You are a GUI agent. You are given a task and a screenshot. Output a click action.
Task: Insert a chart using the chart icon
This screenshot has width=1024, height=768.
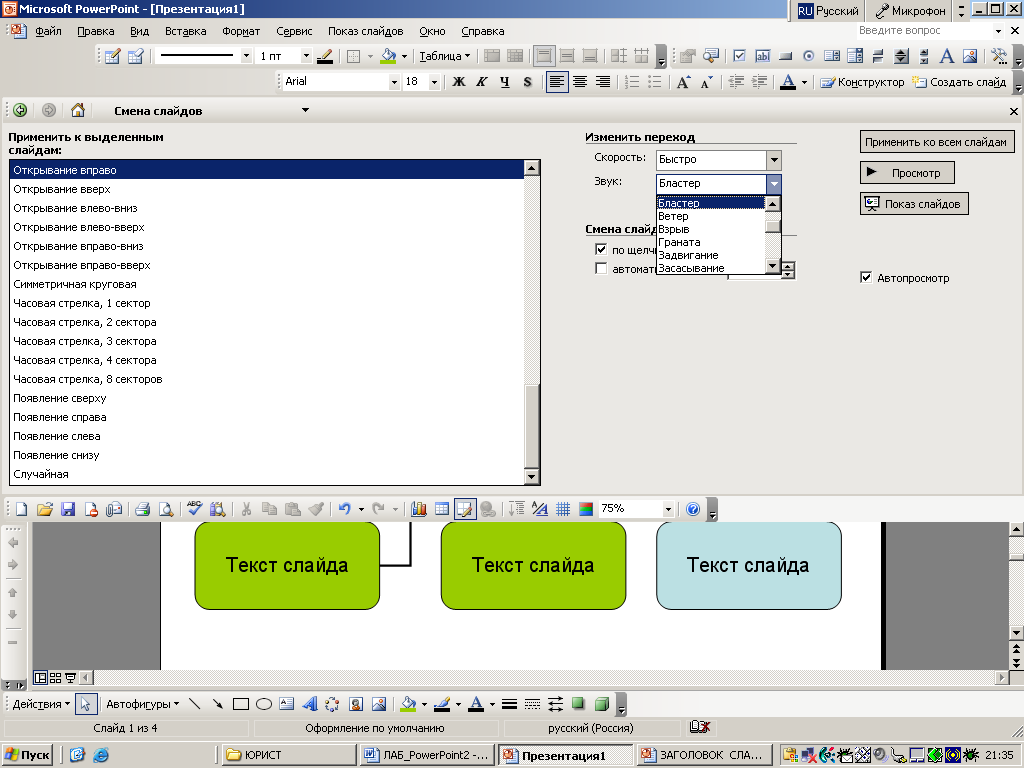(419, 509)
